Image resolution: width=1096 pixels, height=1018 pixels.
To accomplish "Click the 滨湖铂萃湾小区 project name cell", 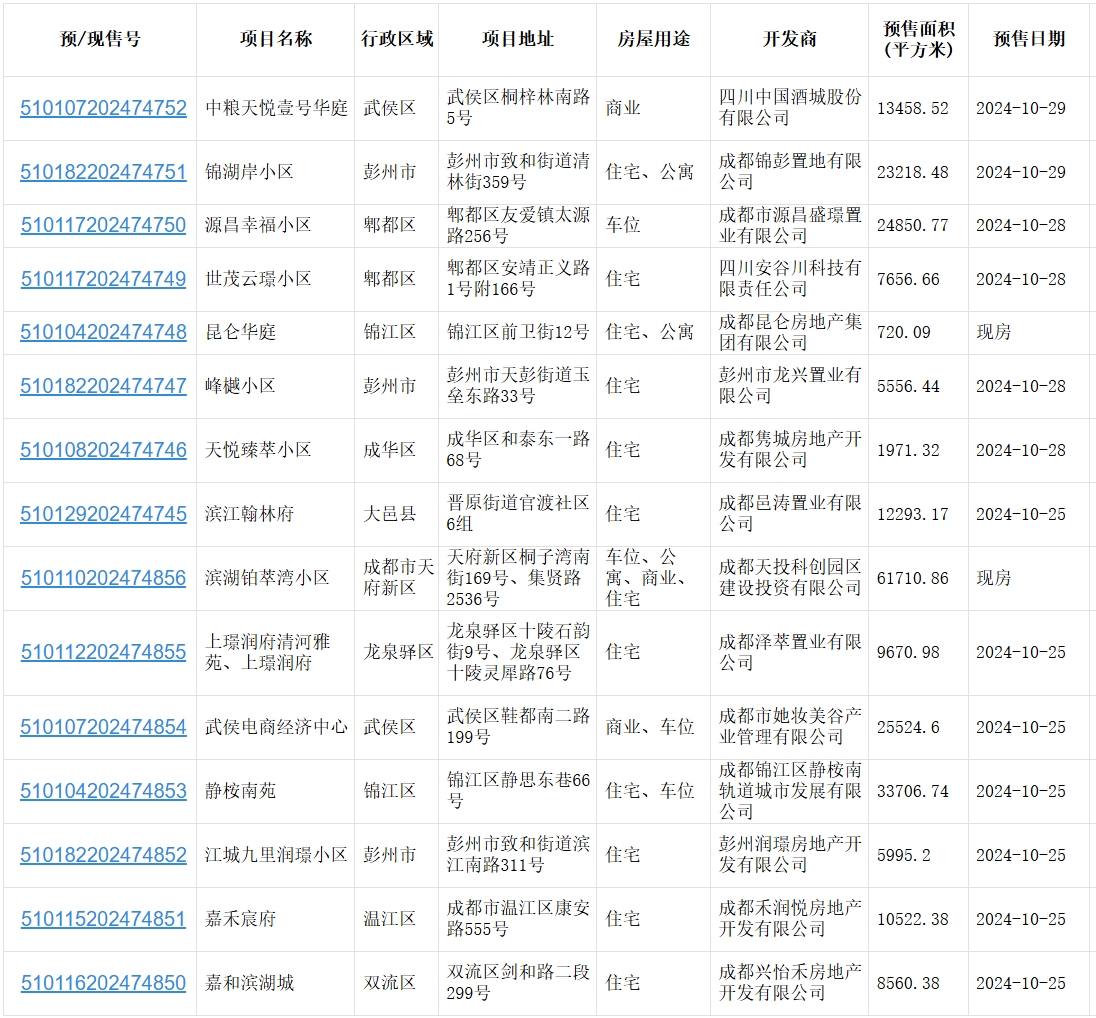I will 267,578.
